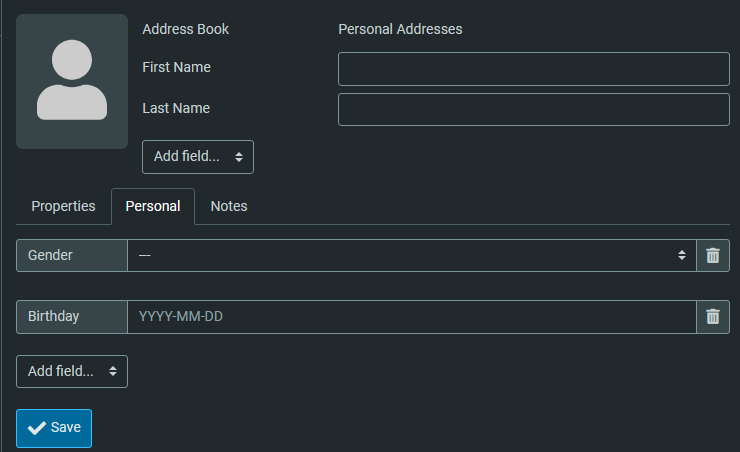Switch to the Properties tab
Image resolution: width=740 pixels, height=452 pixels.
pos(63,206)
